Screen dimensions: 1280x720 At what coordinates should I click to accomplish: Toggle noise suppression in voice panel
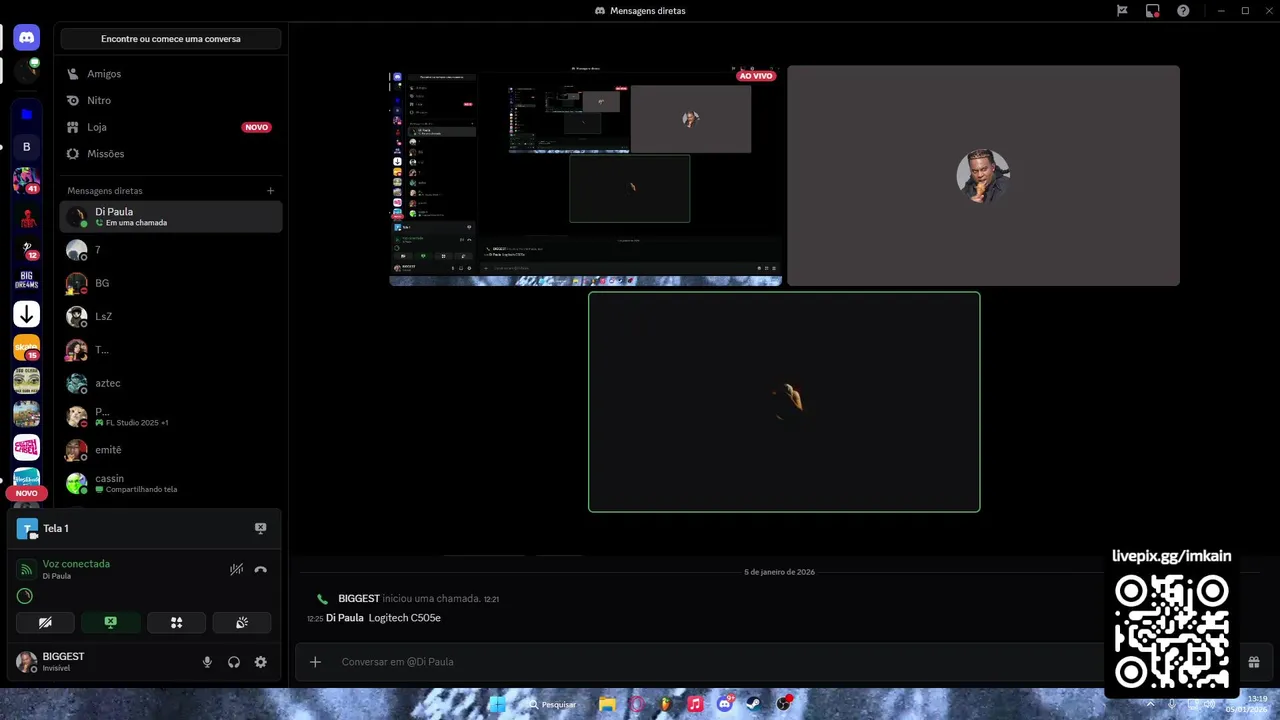[236, 569]
